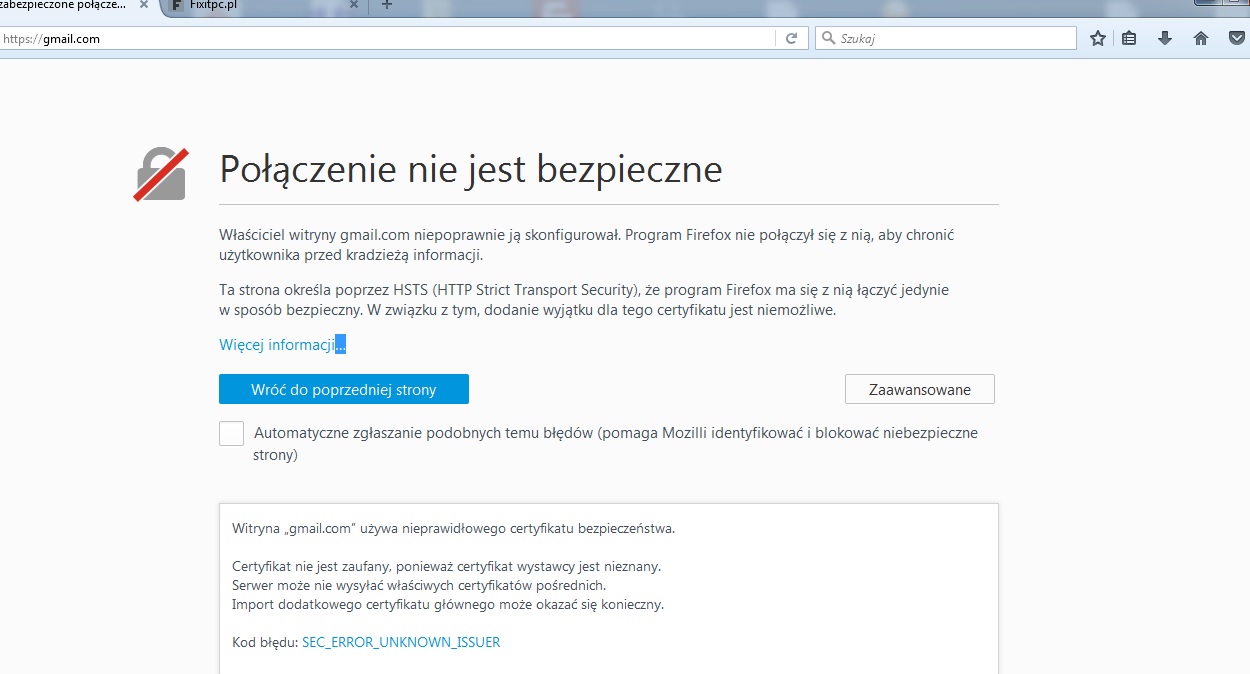Bookmark this page with the star icon
1250x674 pixels.
pos(1098,39)
